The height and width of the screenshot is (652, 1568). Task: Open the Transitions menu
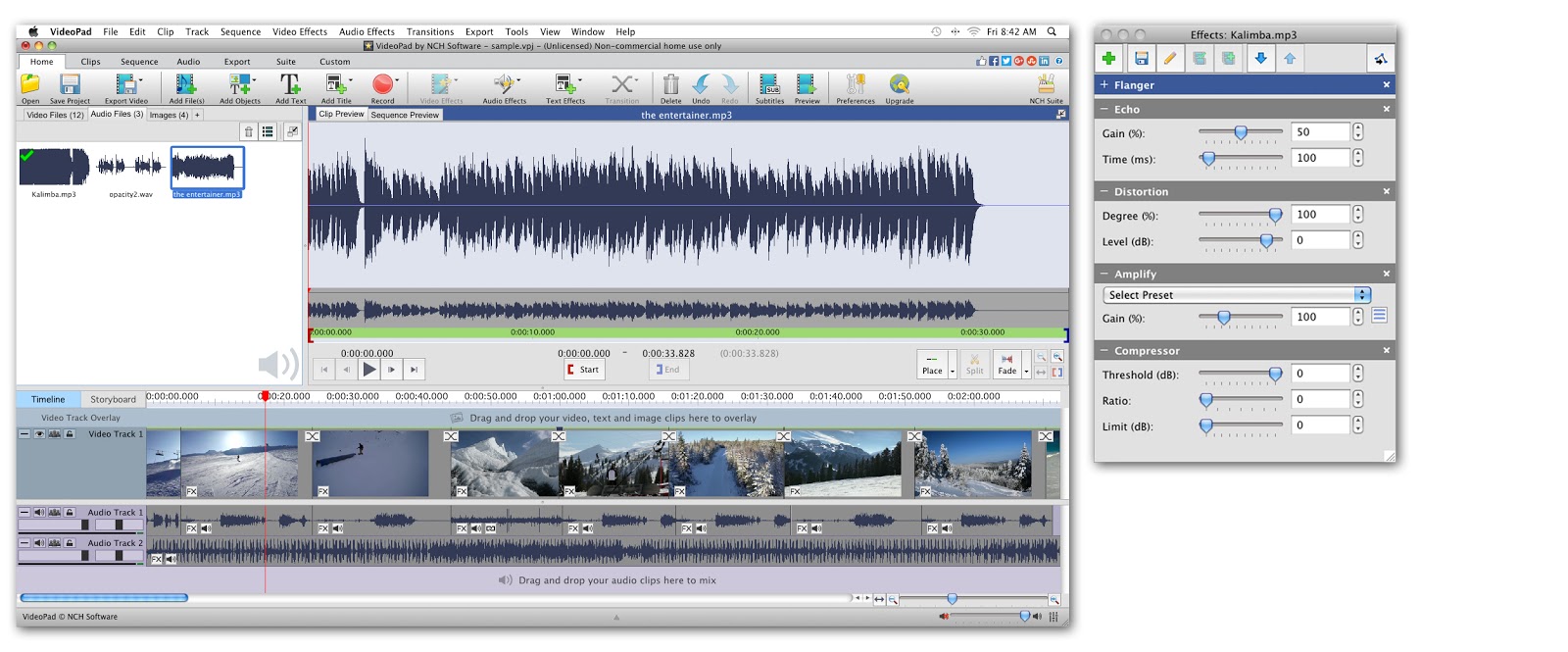coord(430,31)
